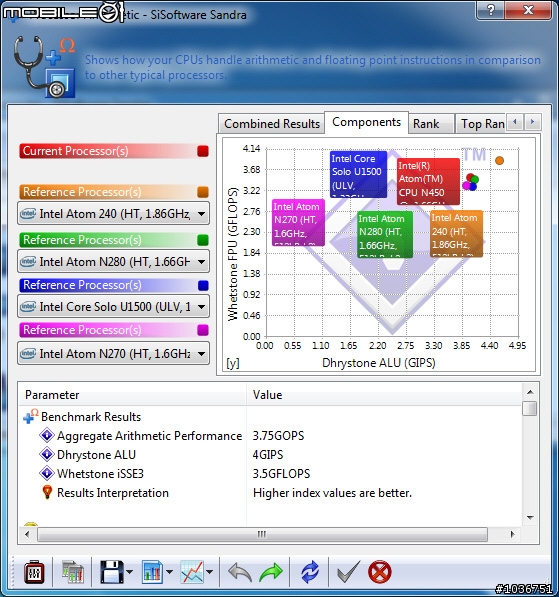
Task: Click diamond icon beside Aggregate Arithmetic Performance
Action: coord(47,435)
